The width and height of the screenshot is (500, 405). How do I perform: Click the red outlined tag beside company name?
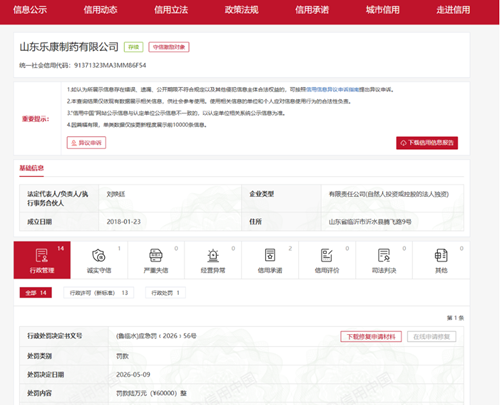click(x=169, y=47)
